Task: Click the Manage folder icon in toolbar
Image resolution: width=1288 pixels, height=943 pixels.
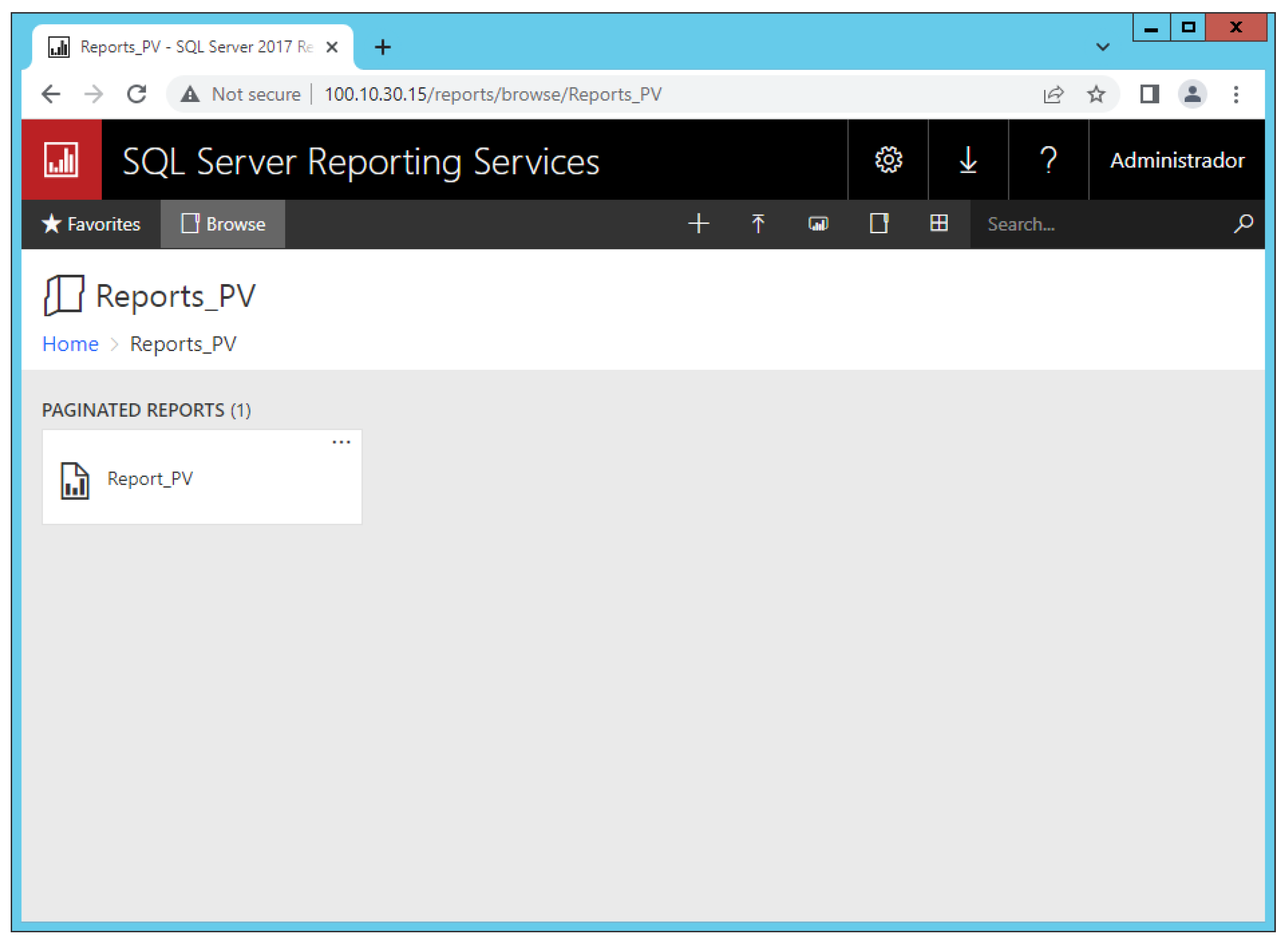Action: click(x=878, y=224)
